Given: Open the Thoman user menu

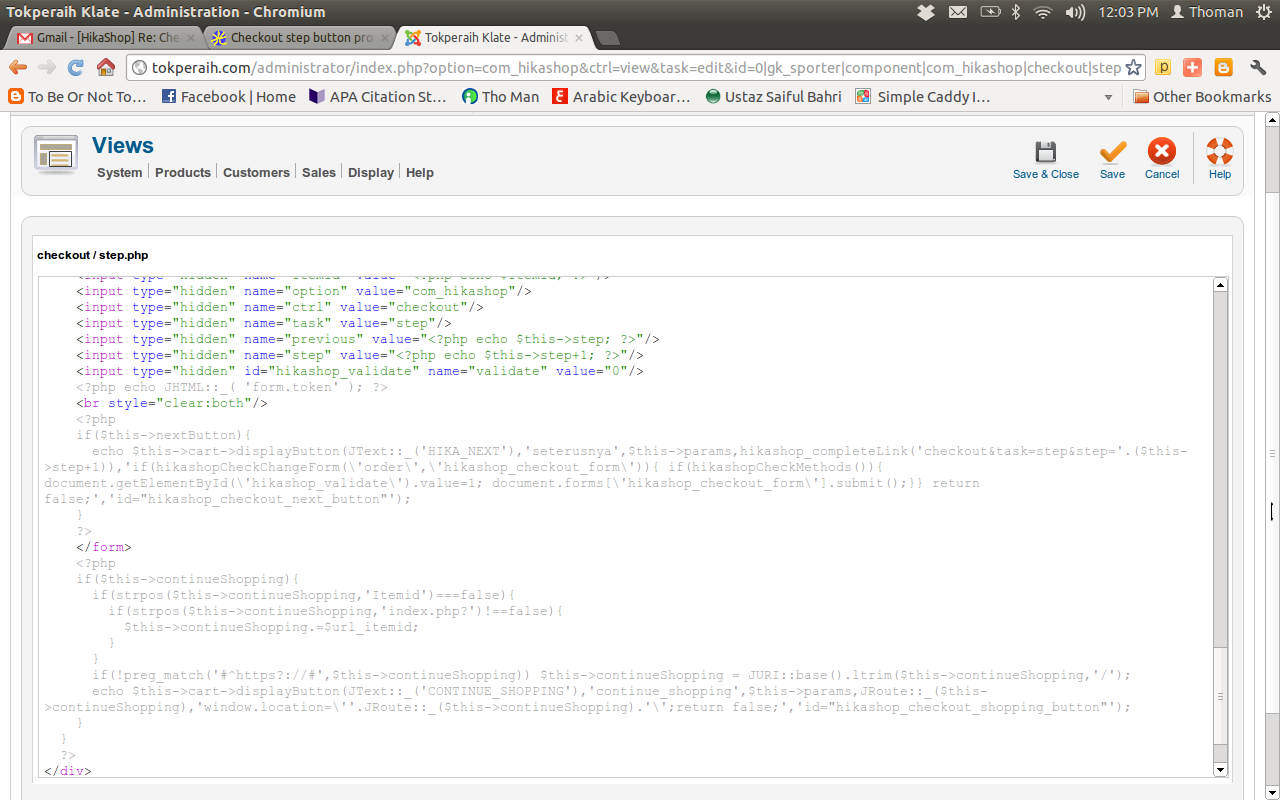Looking at the screenshot, I should coord(1207,12).
